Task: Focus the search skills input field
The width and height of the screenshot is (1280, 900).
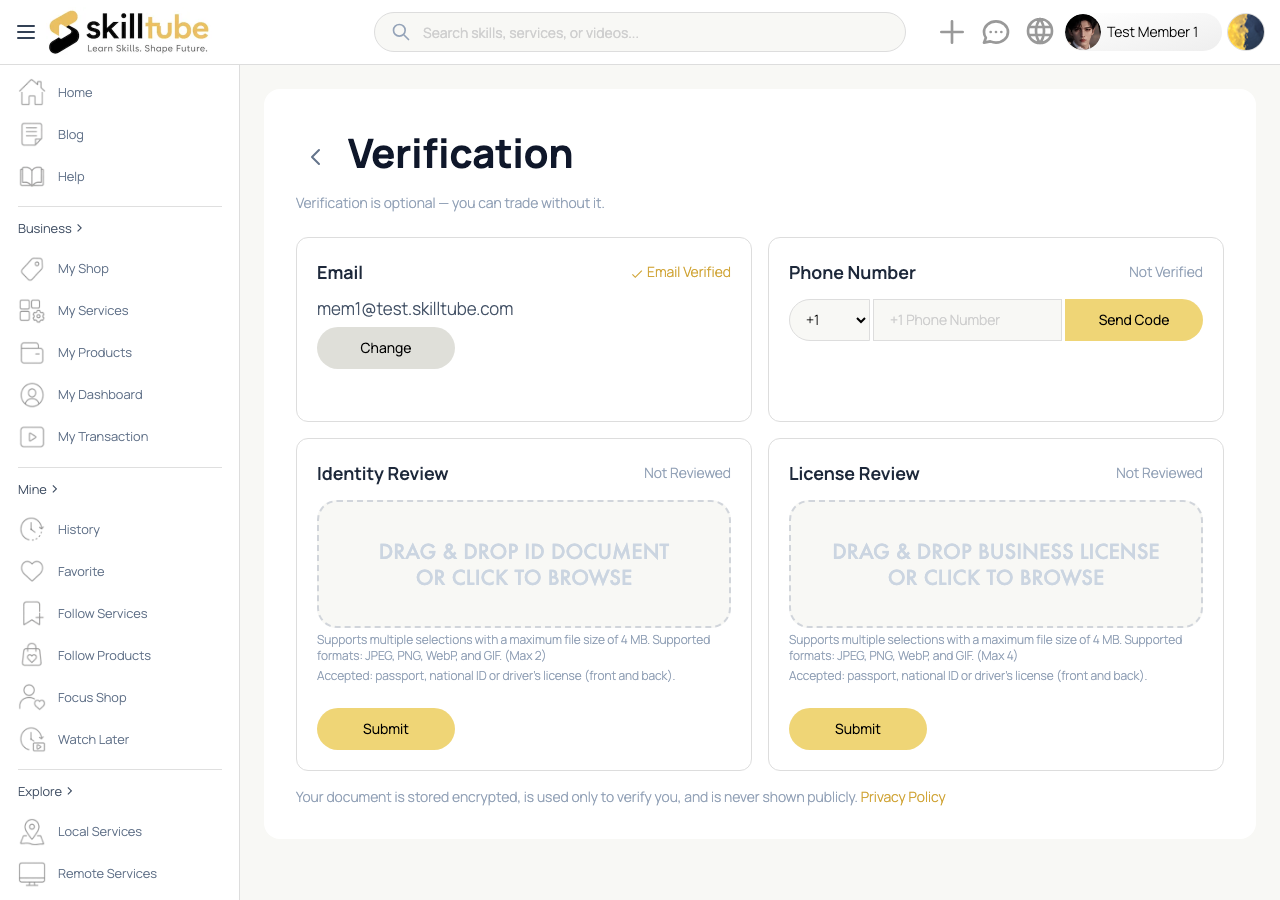Action: tap(658, 32)
